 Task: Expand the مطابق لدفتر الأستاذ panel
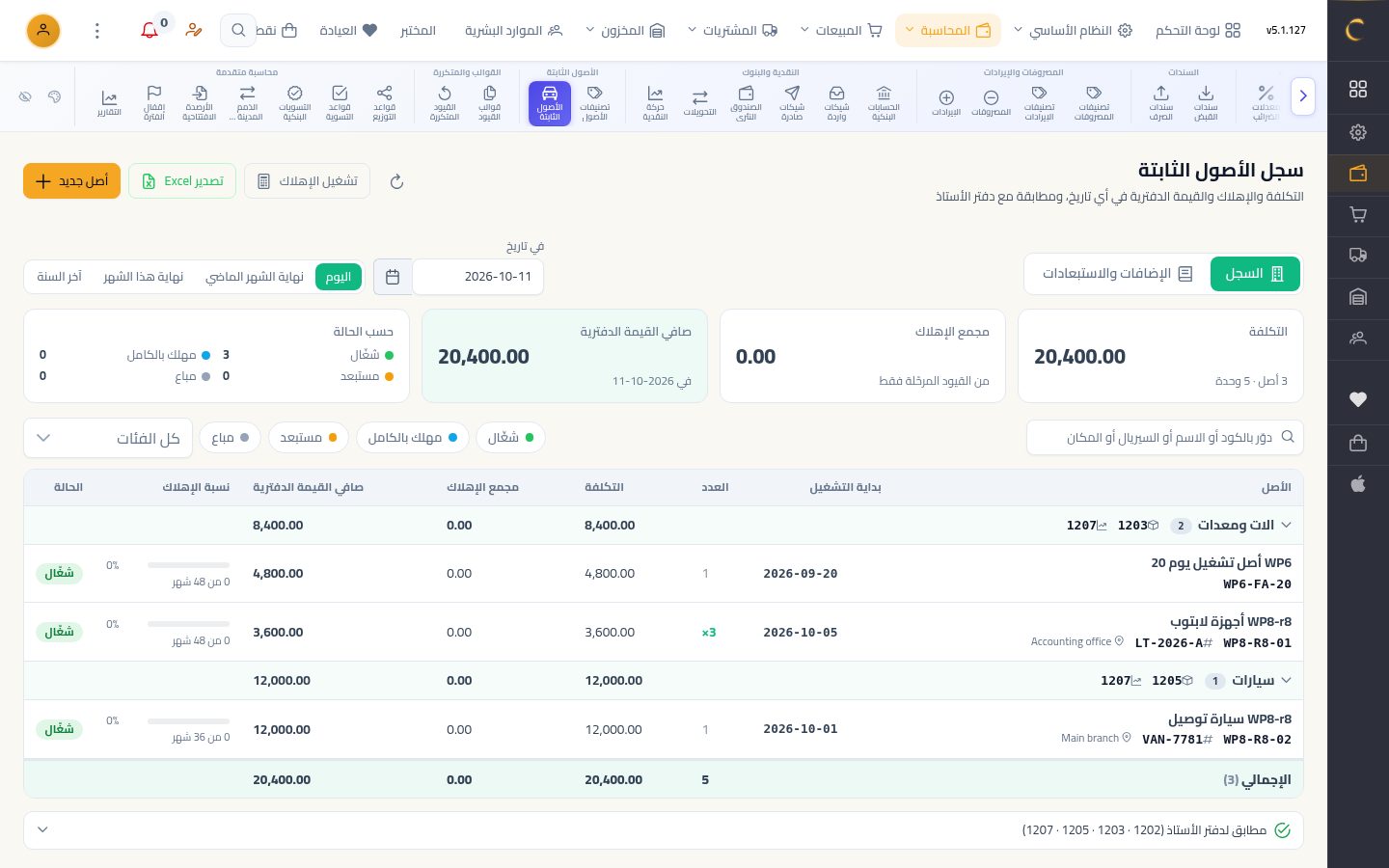(x=664, y=829)
